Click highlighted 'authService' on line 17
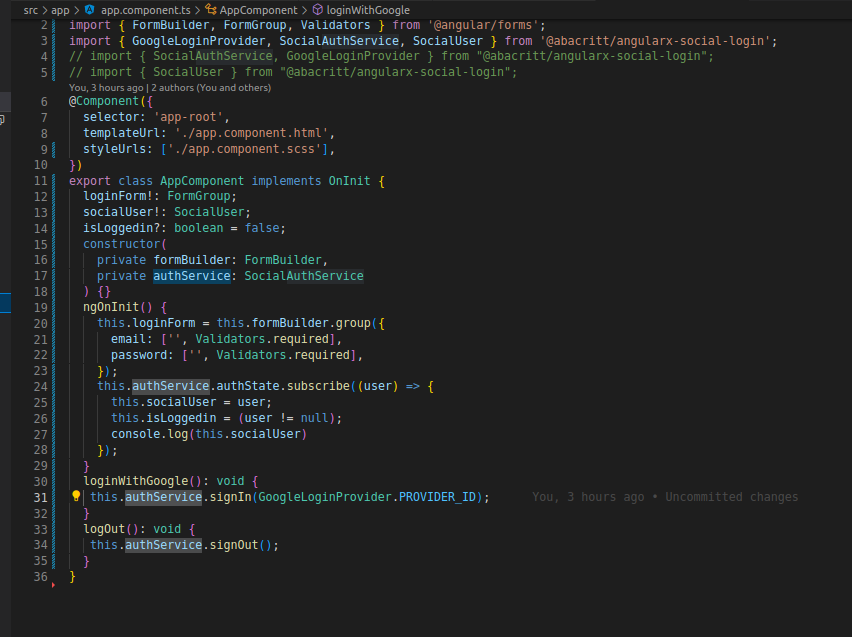This screenshot has height=637, width=852. point(192,276)
